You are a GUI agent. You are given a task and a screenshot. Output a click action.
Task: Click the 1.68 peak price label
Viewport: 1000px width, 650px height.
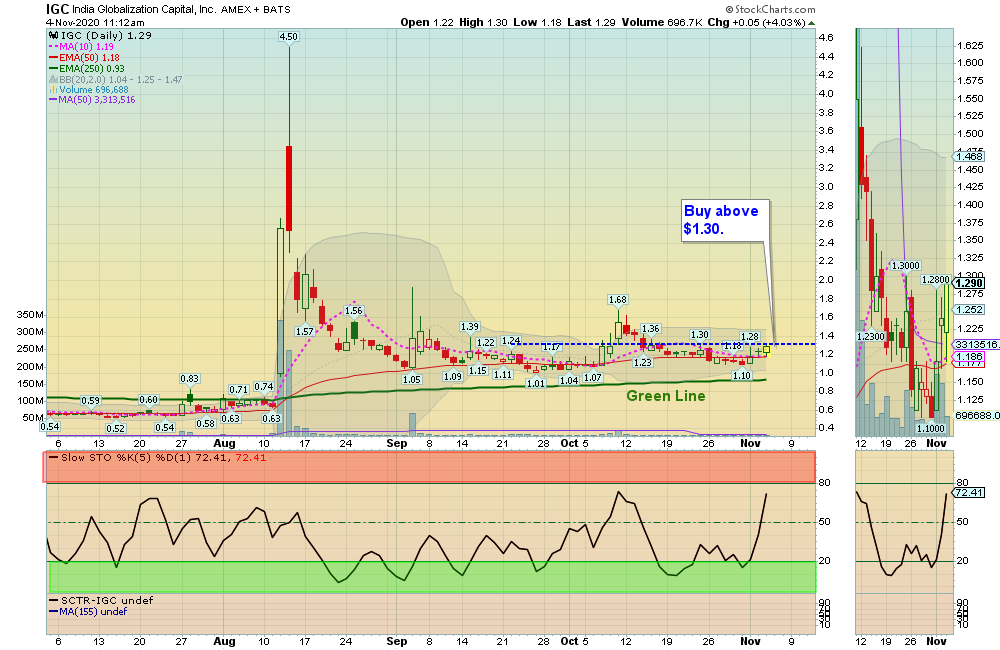[x=617, y=299]
